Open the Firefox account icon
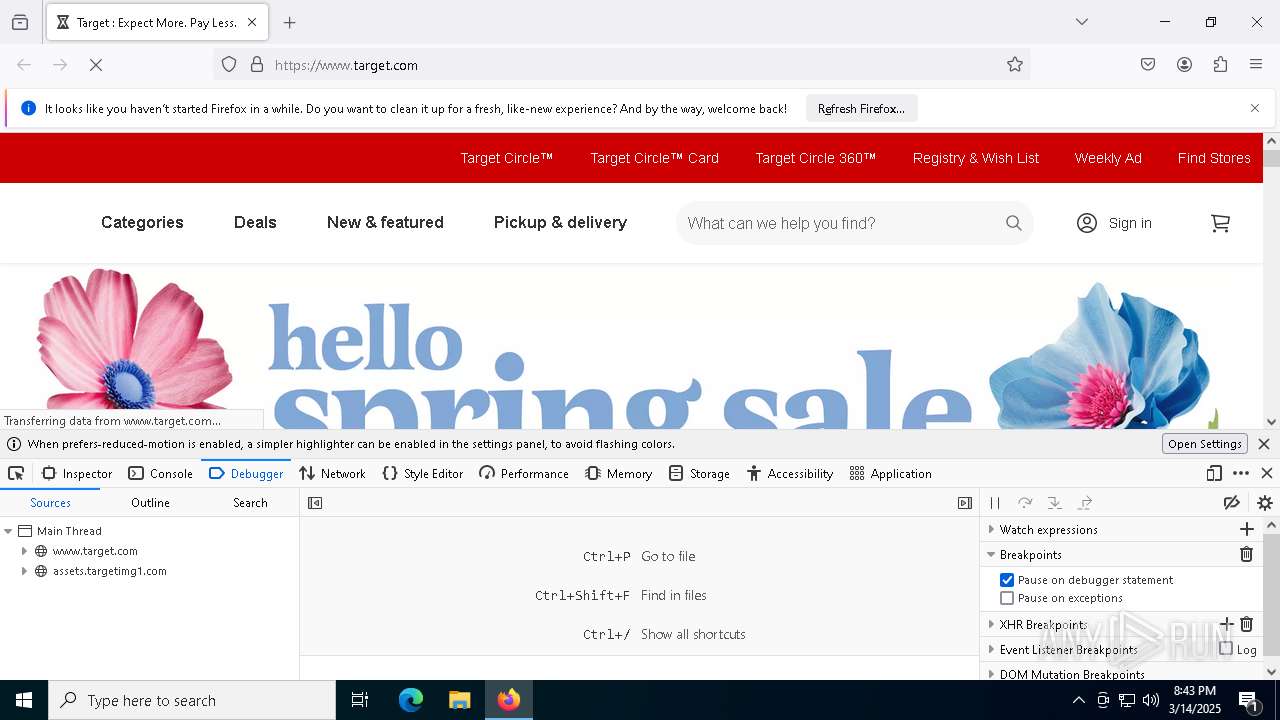Viewport: 1280px width, 720px height. pos(1184,65)
